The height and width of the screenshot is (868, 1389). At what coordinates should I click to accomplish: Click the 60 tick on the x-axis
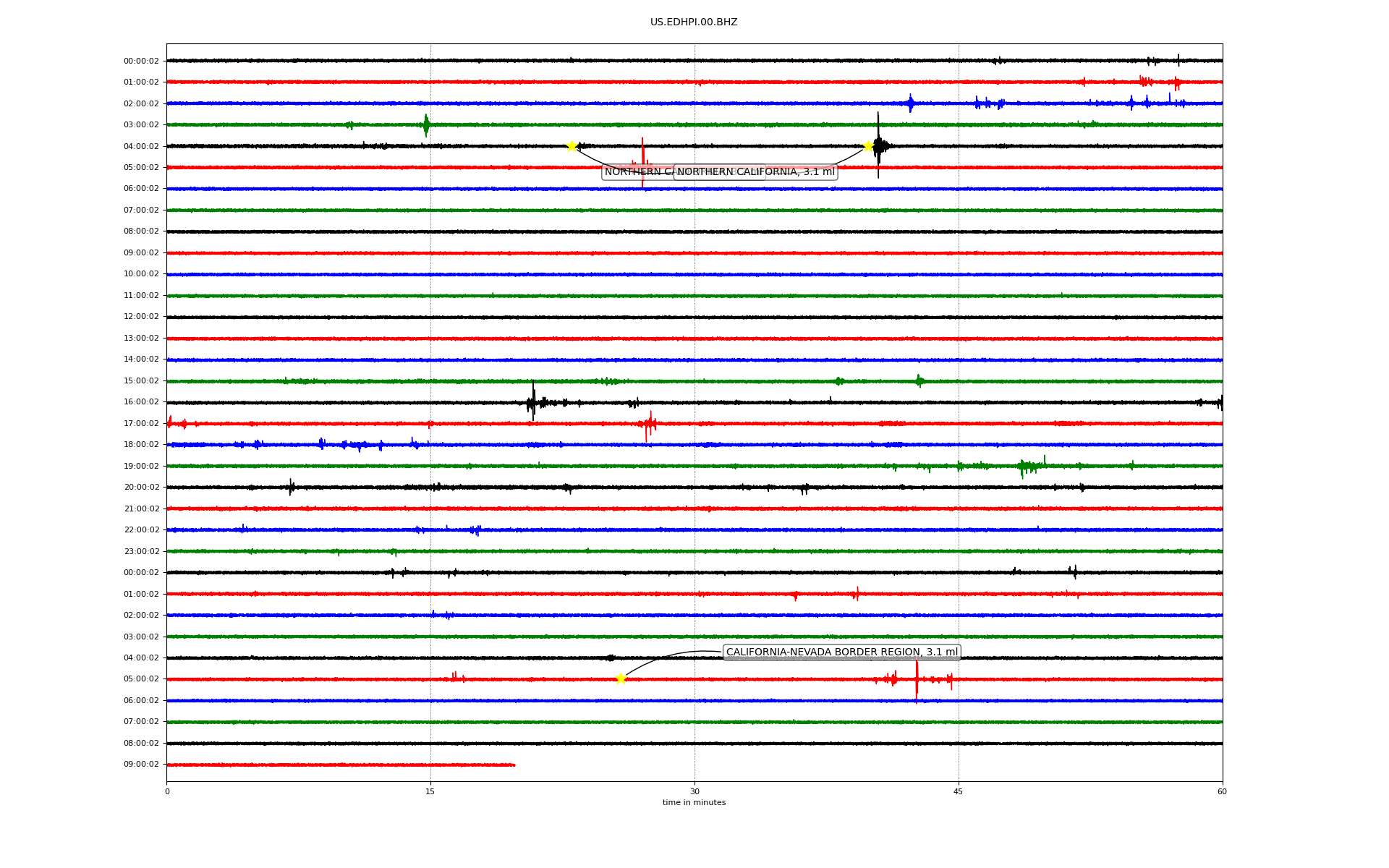tap(1222, 791)
